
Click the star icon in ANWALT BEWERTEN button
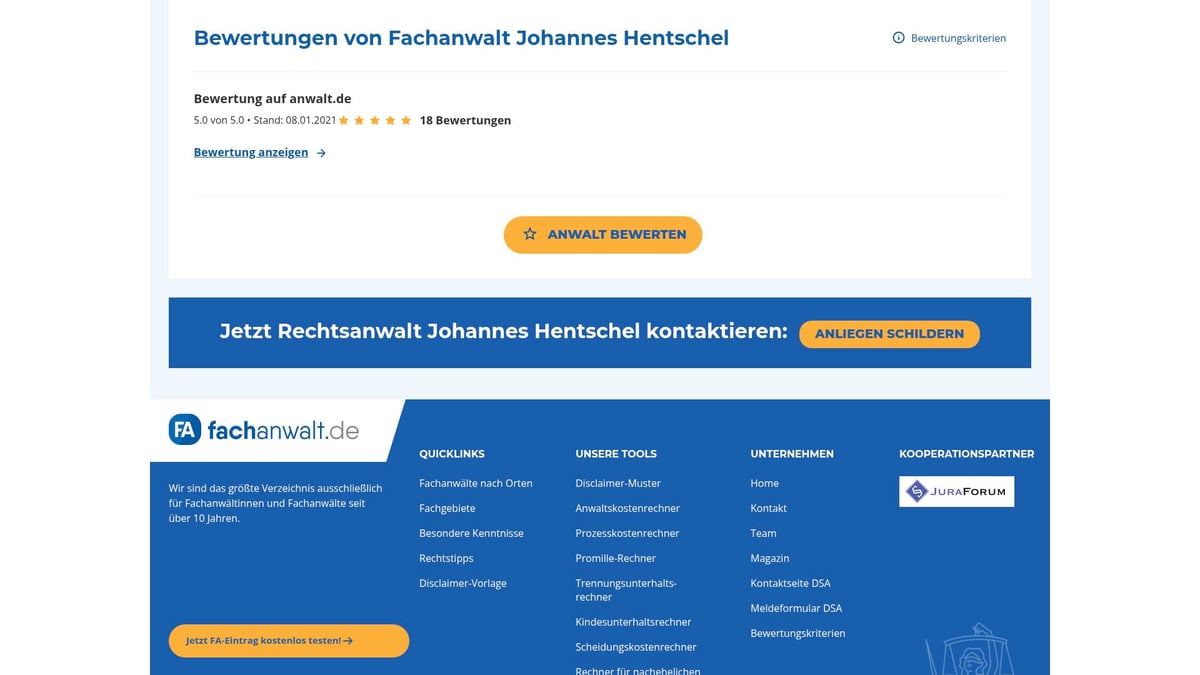pos(529,234)
